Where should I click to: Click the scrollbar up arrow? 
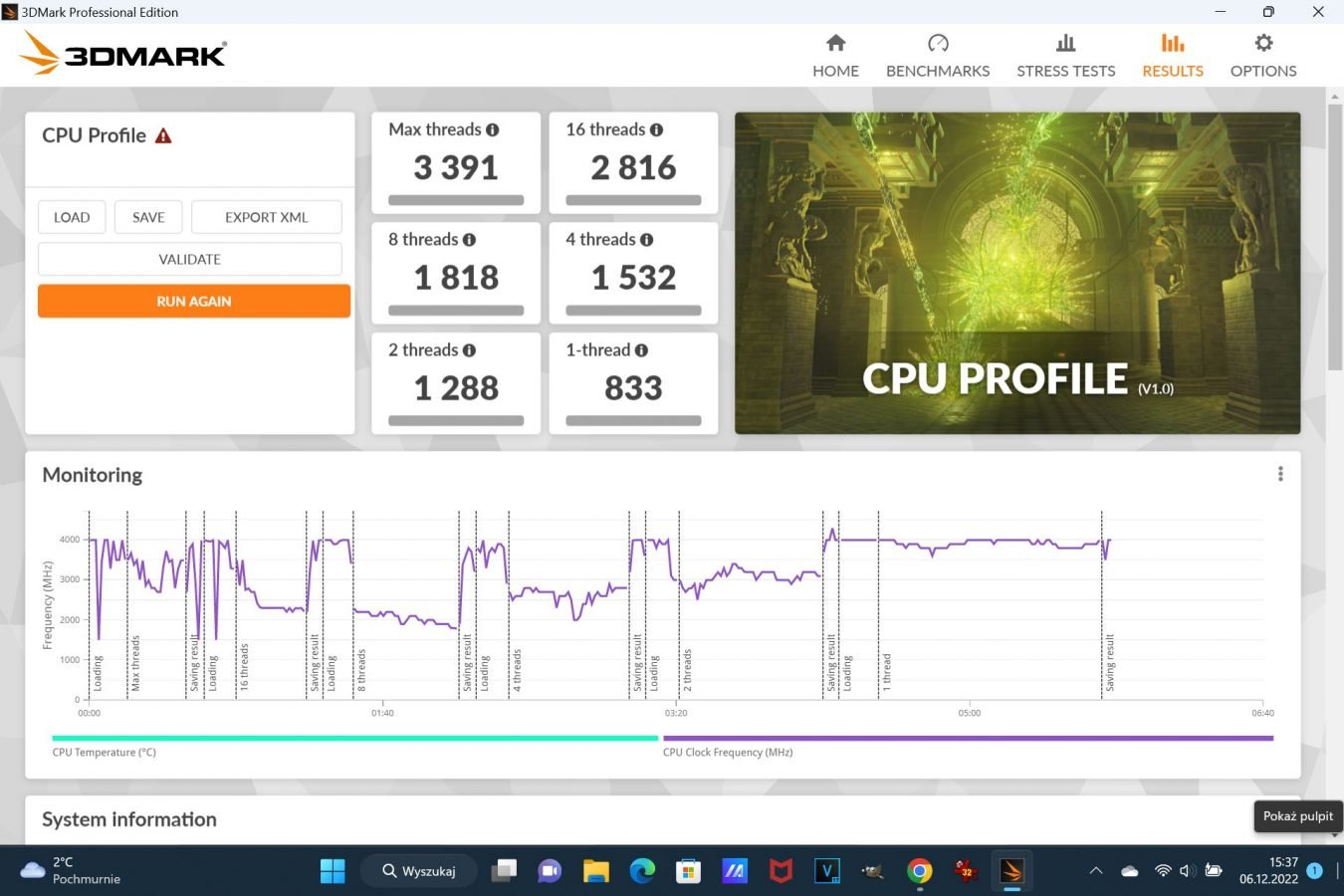[x=1335, y=97]
